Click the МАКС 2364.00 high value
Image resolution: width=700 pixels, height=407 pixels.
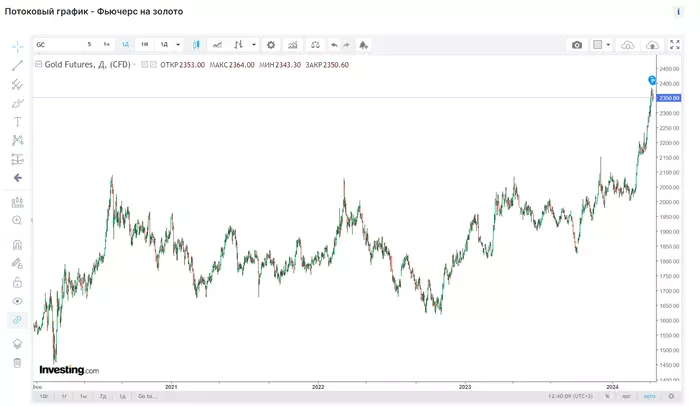[x=232, y=65]
